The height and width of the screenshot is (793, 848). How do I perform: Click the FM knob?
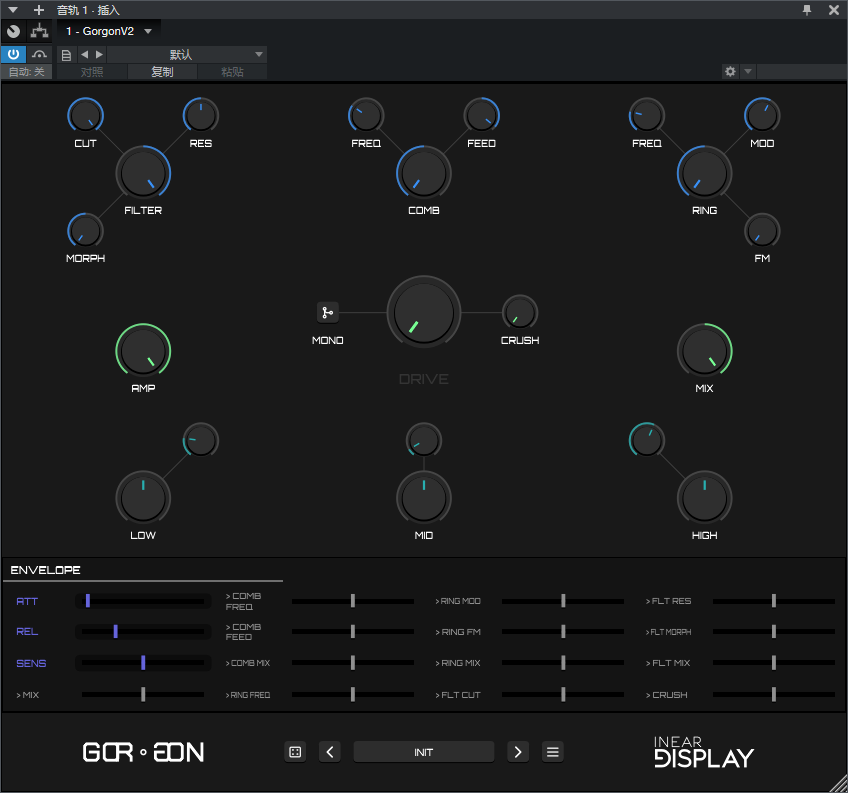coord(762,231)
